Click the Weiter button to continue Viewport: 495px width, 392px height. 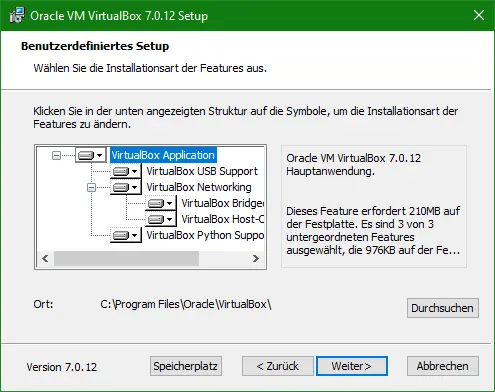pos(352,366)
